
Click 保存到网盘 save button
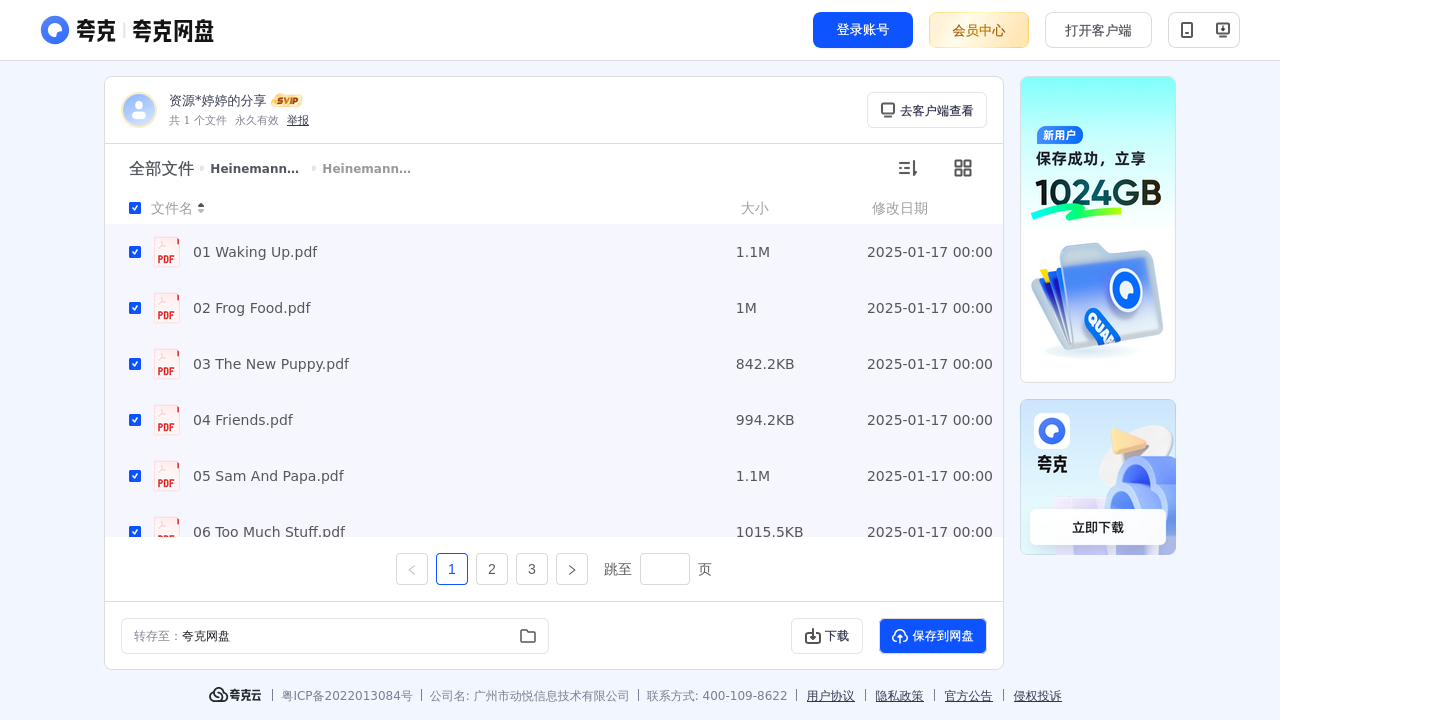pos(933,636)
